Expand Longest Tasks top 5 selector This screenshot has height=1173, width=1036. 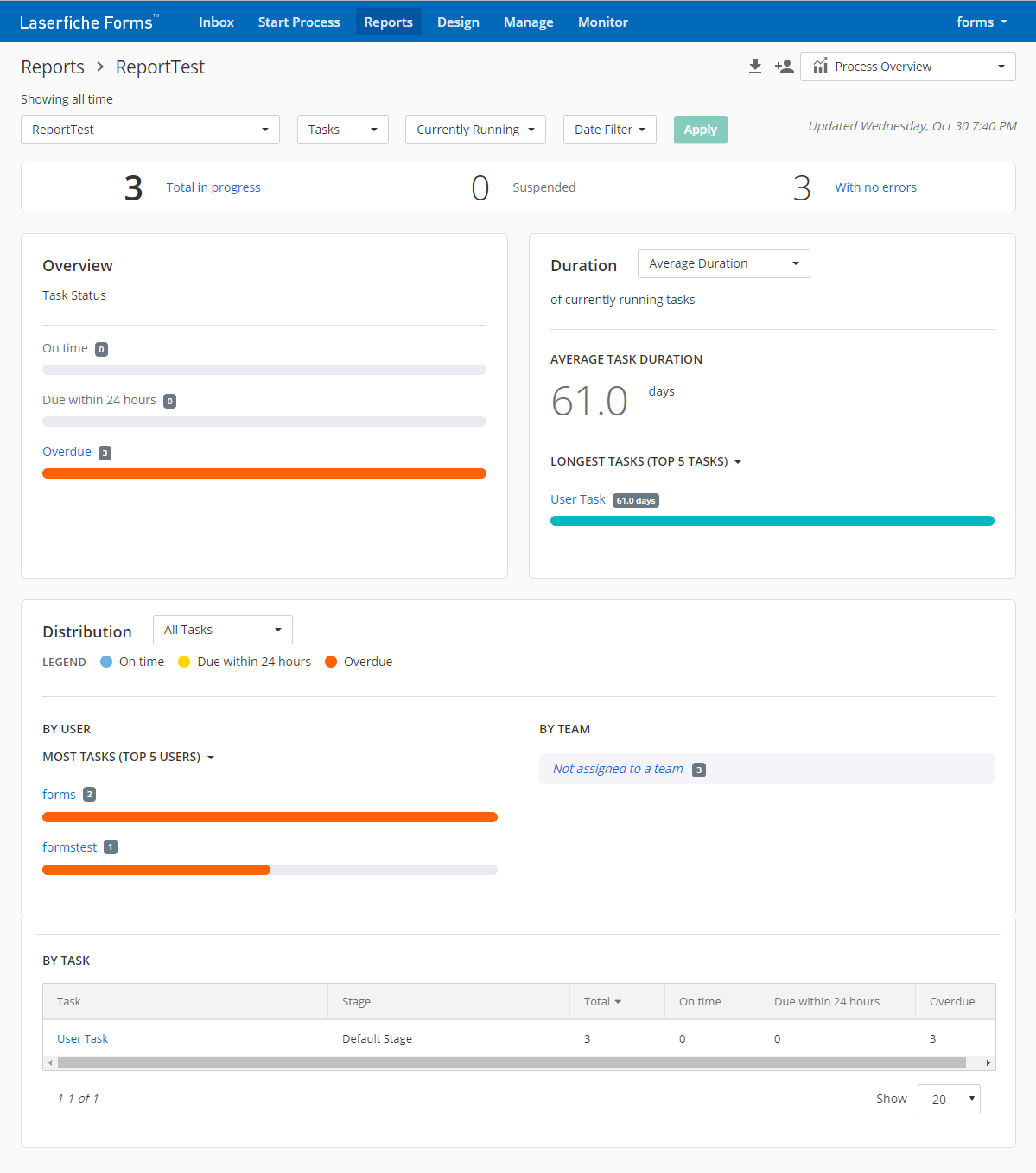coord(645,461)
